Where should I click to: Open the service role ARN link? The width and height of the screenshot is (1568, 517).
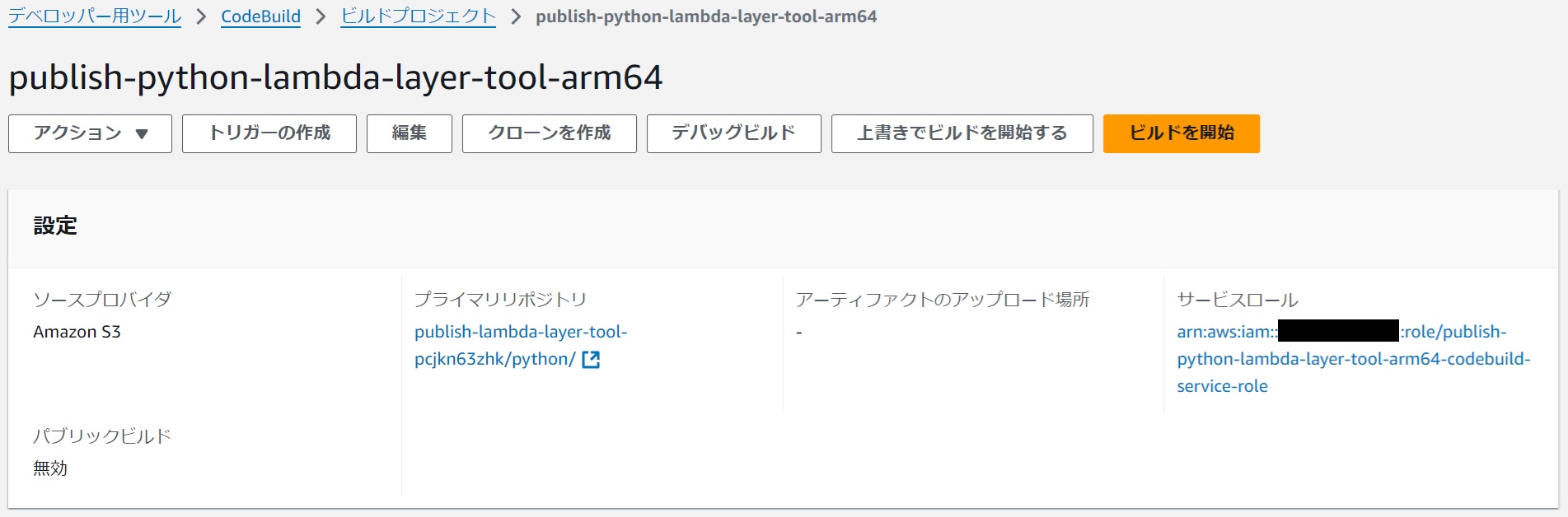[1354, 359]
